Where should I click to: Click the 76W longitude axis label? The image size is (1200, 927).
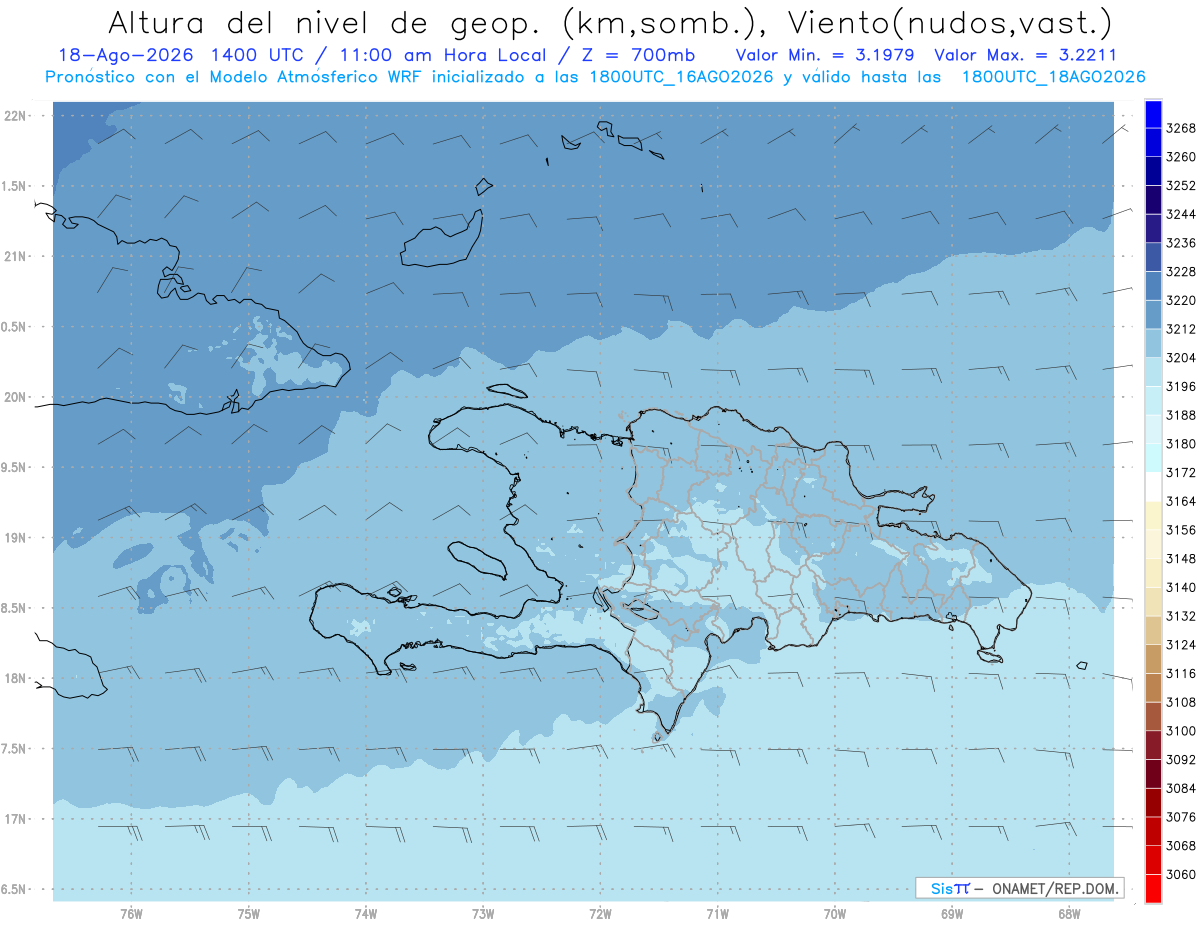pos(131,913)
